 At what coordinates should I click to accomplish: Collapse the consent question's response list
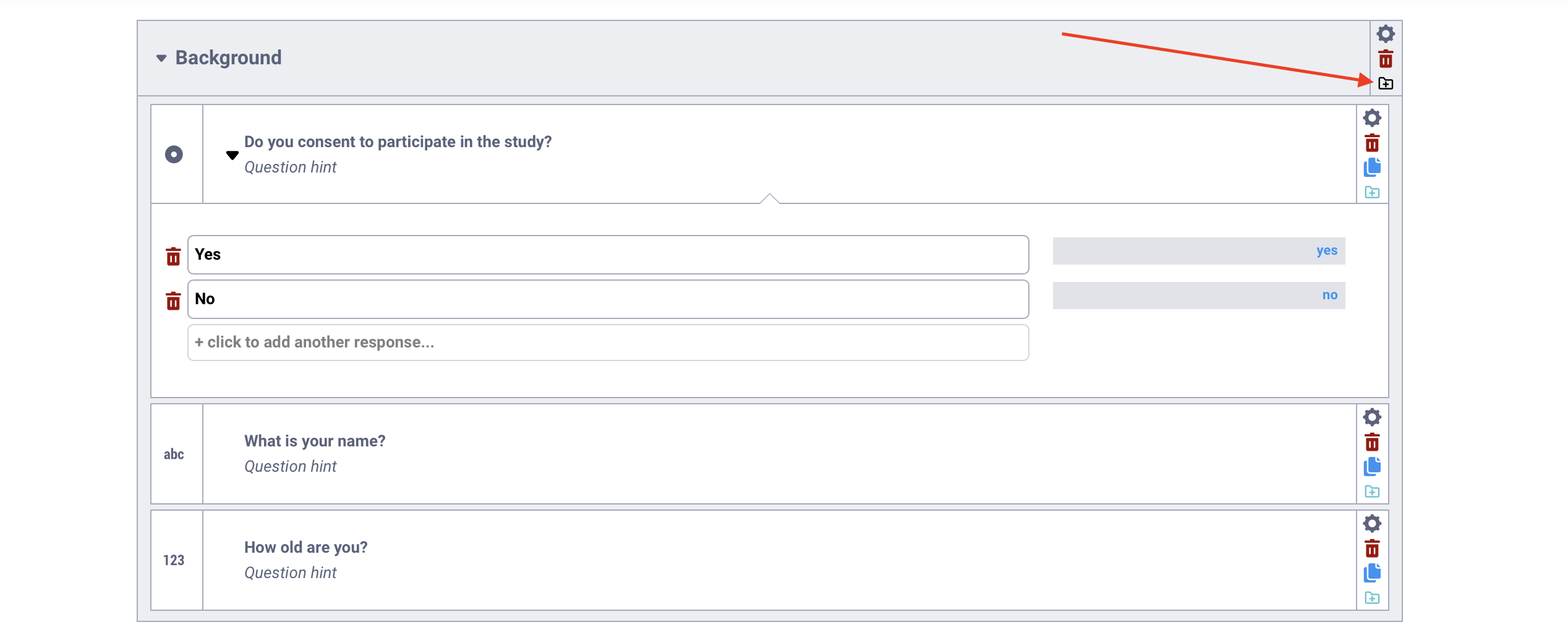232,155
